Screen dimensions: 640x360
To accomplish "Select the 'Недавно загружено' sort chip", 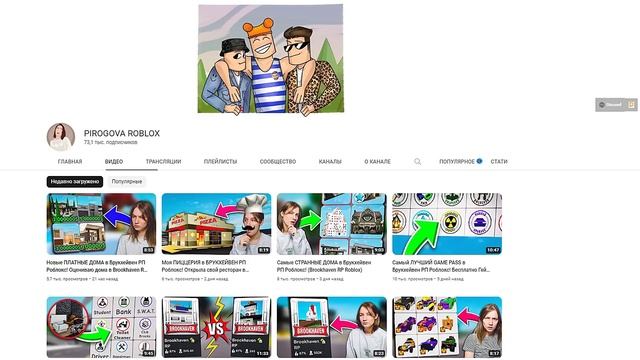I will pos(75,182).
